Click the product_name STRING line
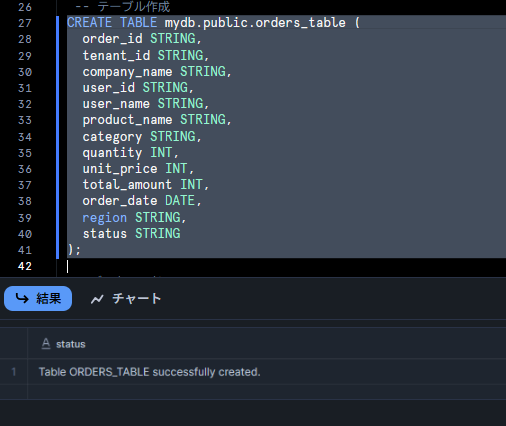Viewport: 506px width, 426px height. pos(157,120)
